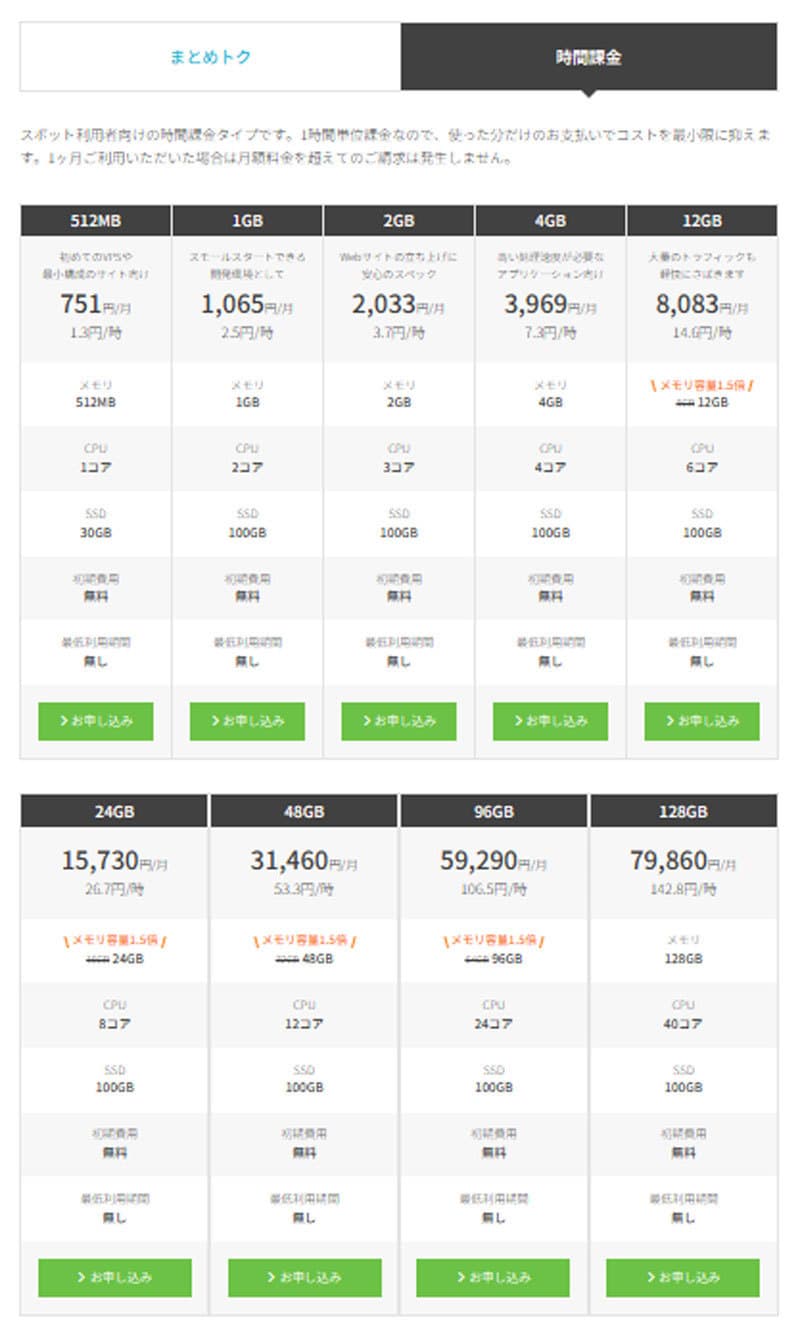800x1326 pixels.
Task: Click お申し込み under the 2GB plan
Action: click(399, 721)
